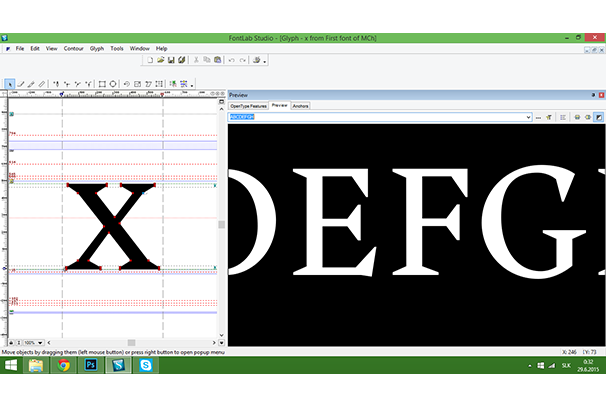Select the Rectangle drawing tool
The height and width of the screenshot is (406, 606).
tap(102, 84)
